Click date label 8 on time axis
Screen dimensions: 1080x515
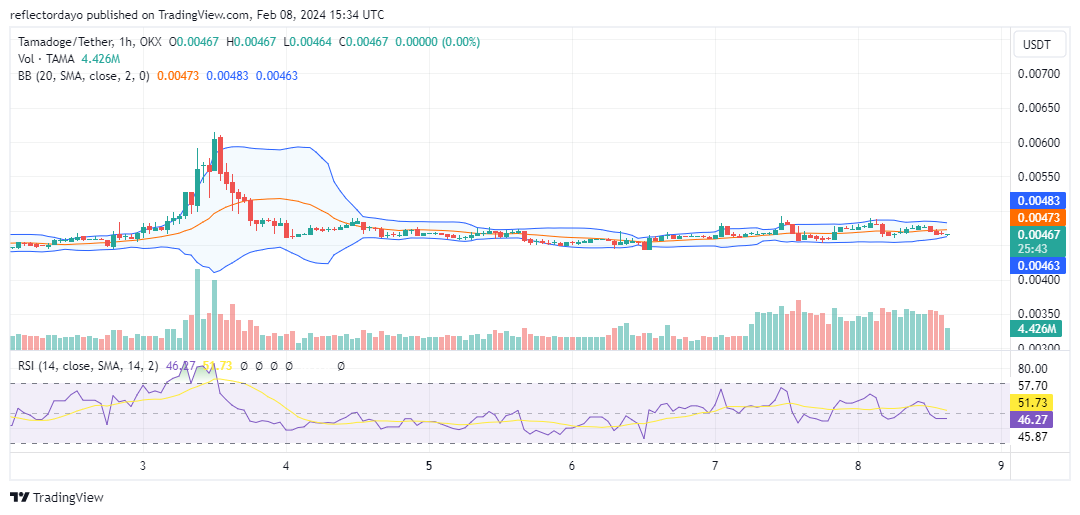[x=858, y=465]
